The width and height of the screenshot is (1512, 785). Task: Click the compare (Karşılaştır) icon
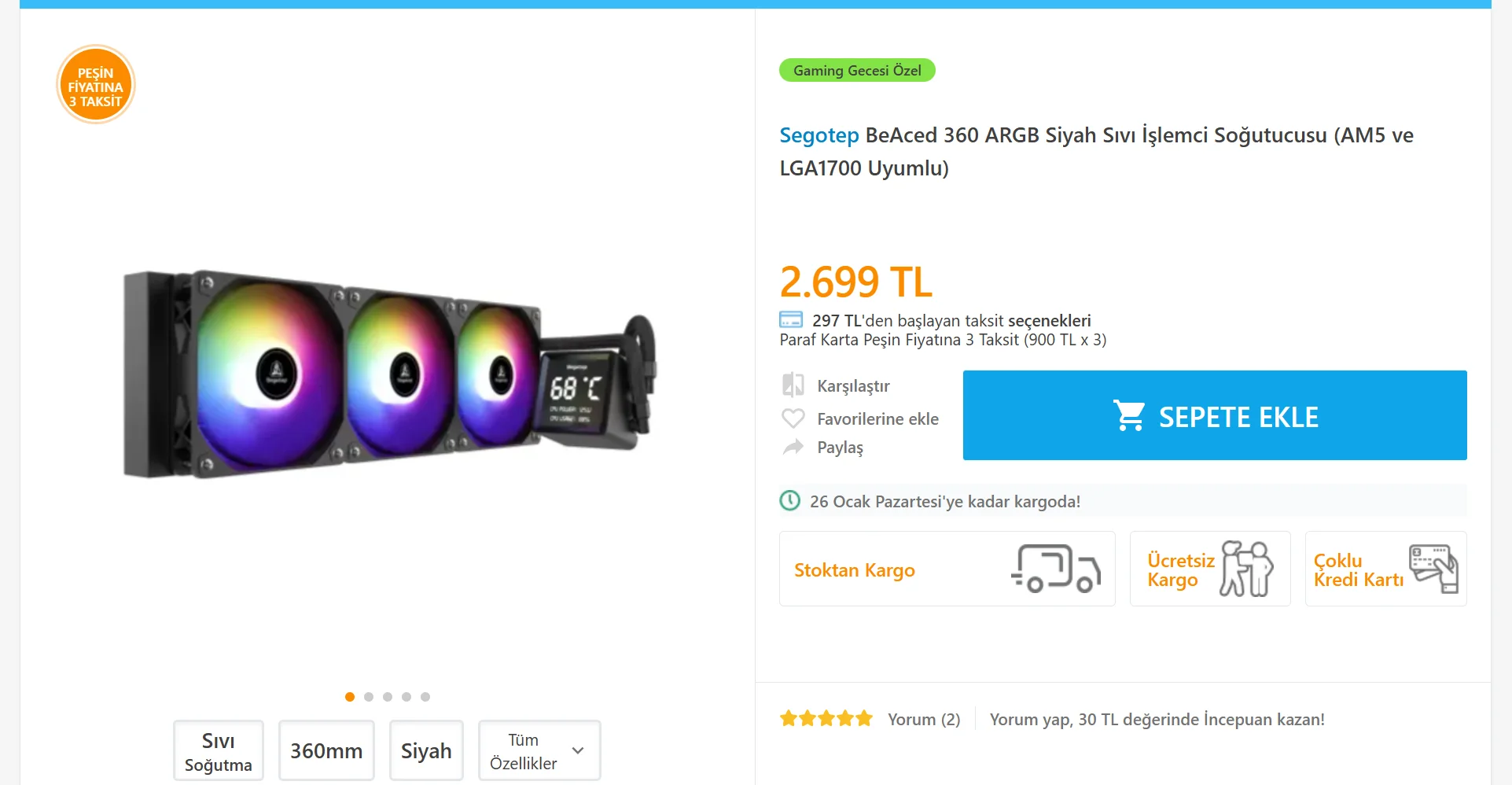(793, 385)
